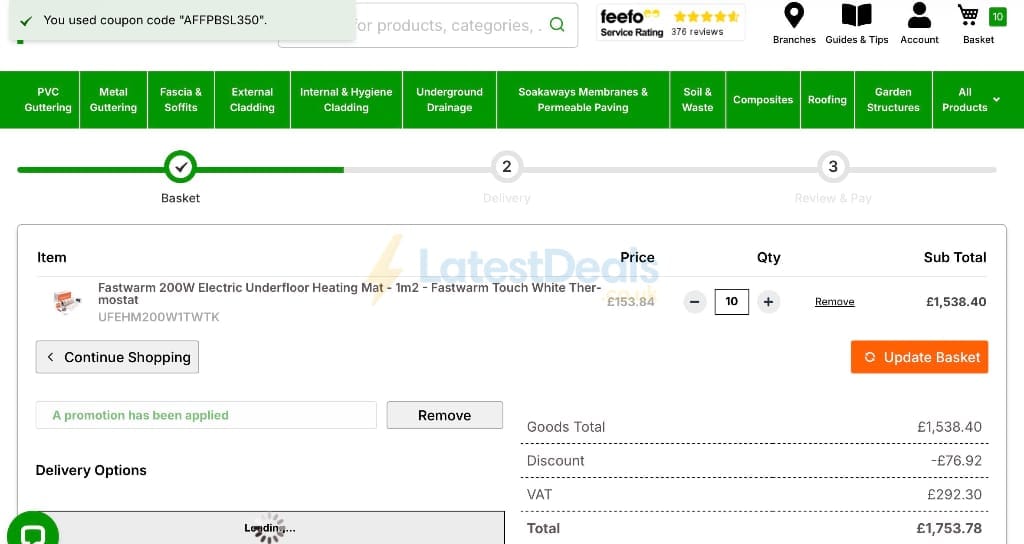The image size is (1024, 544).
Task: Click step 2 Delivery circle
Action: tap(507, 167)
